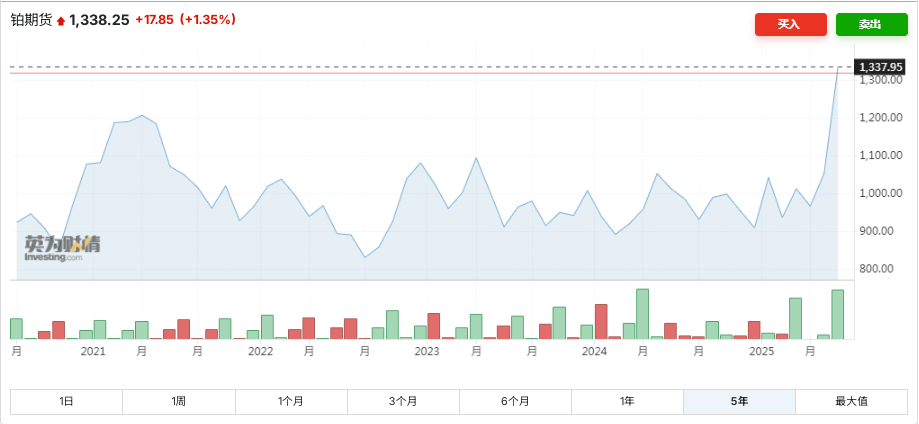
Task: Click the Investing.com watermark logo
Action: pos(62,248)
